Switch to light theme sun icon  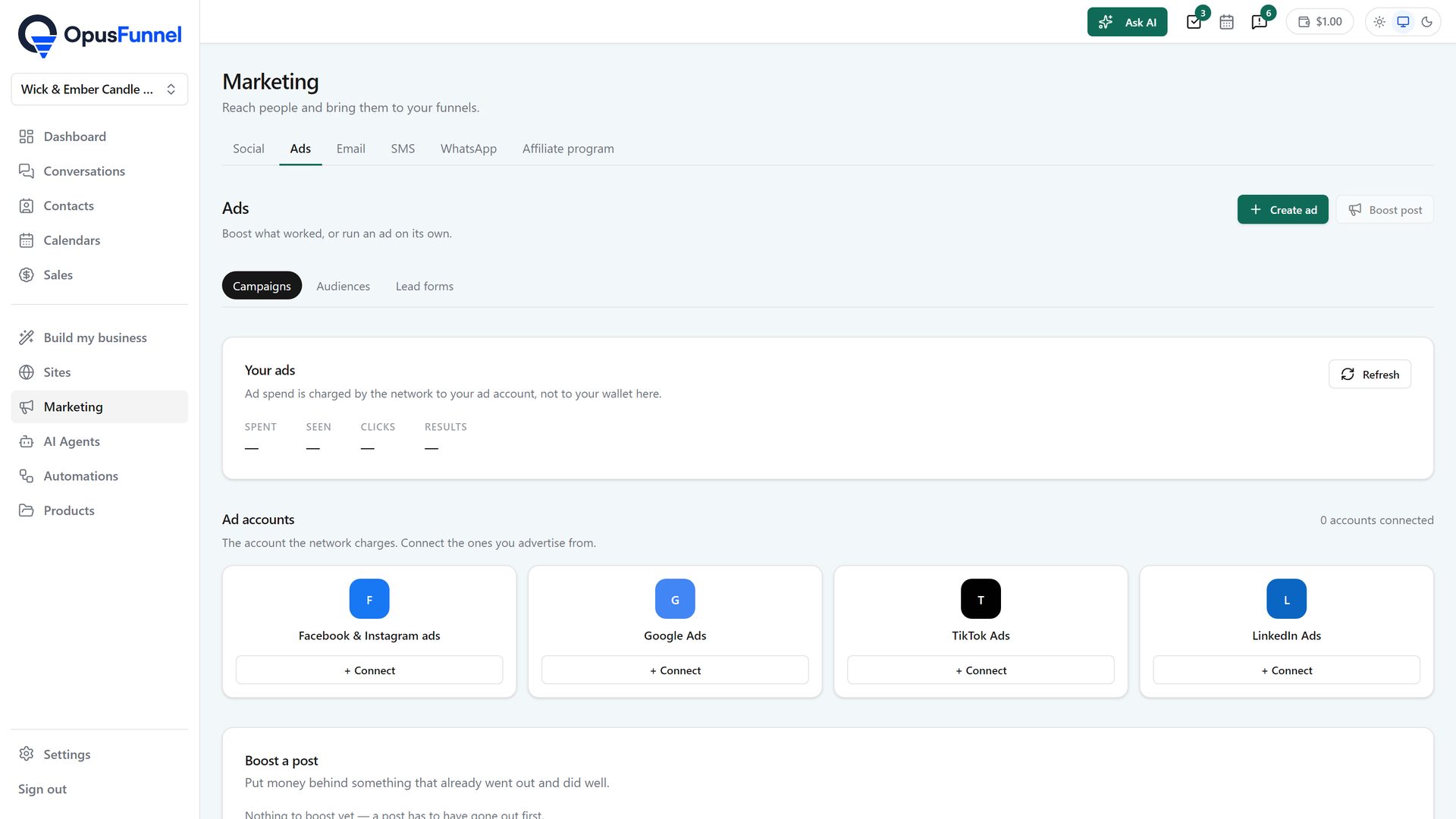pyautogui.click(x=1379, y=22)
